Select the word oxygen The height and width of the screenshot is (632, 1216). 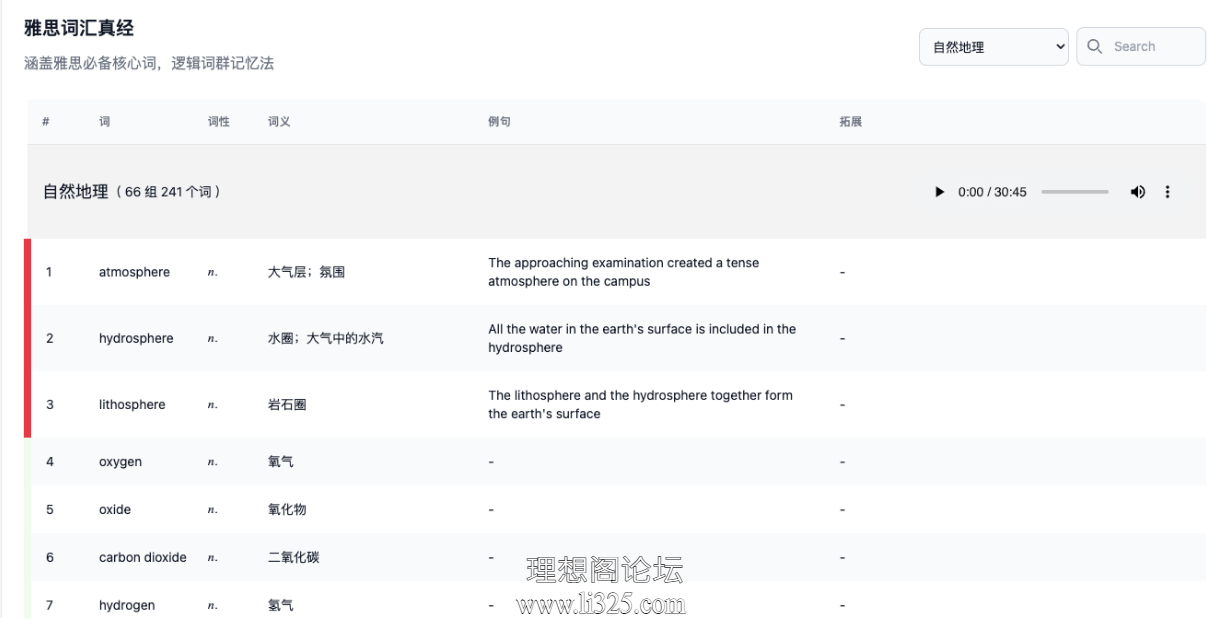120,462
